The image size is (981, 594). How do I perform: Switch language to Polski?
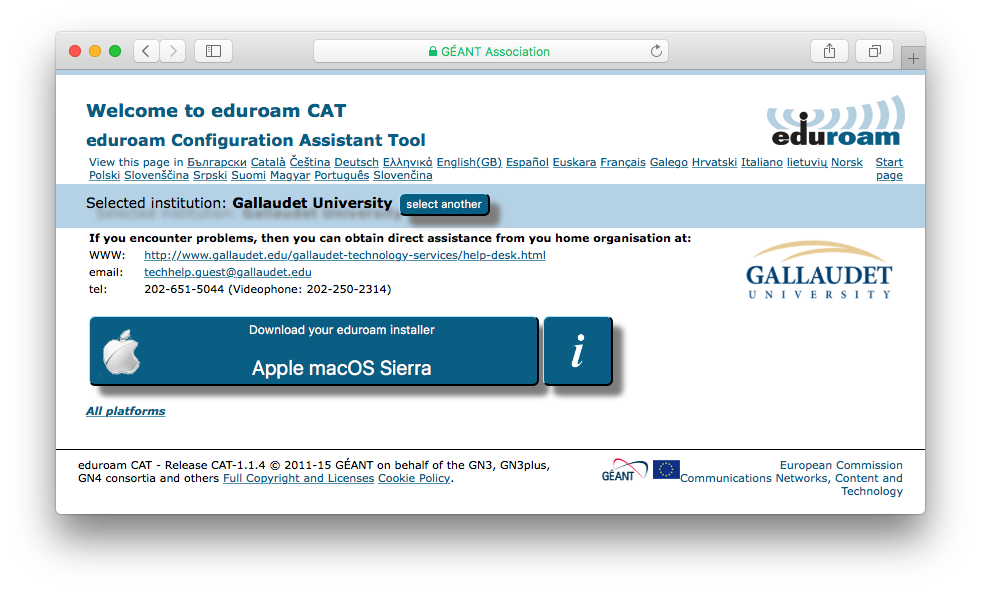(104, 175)
